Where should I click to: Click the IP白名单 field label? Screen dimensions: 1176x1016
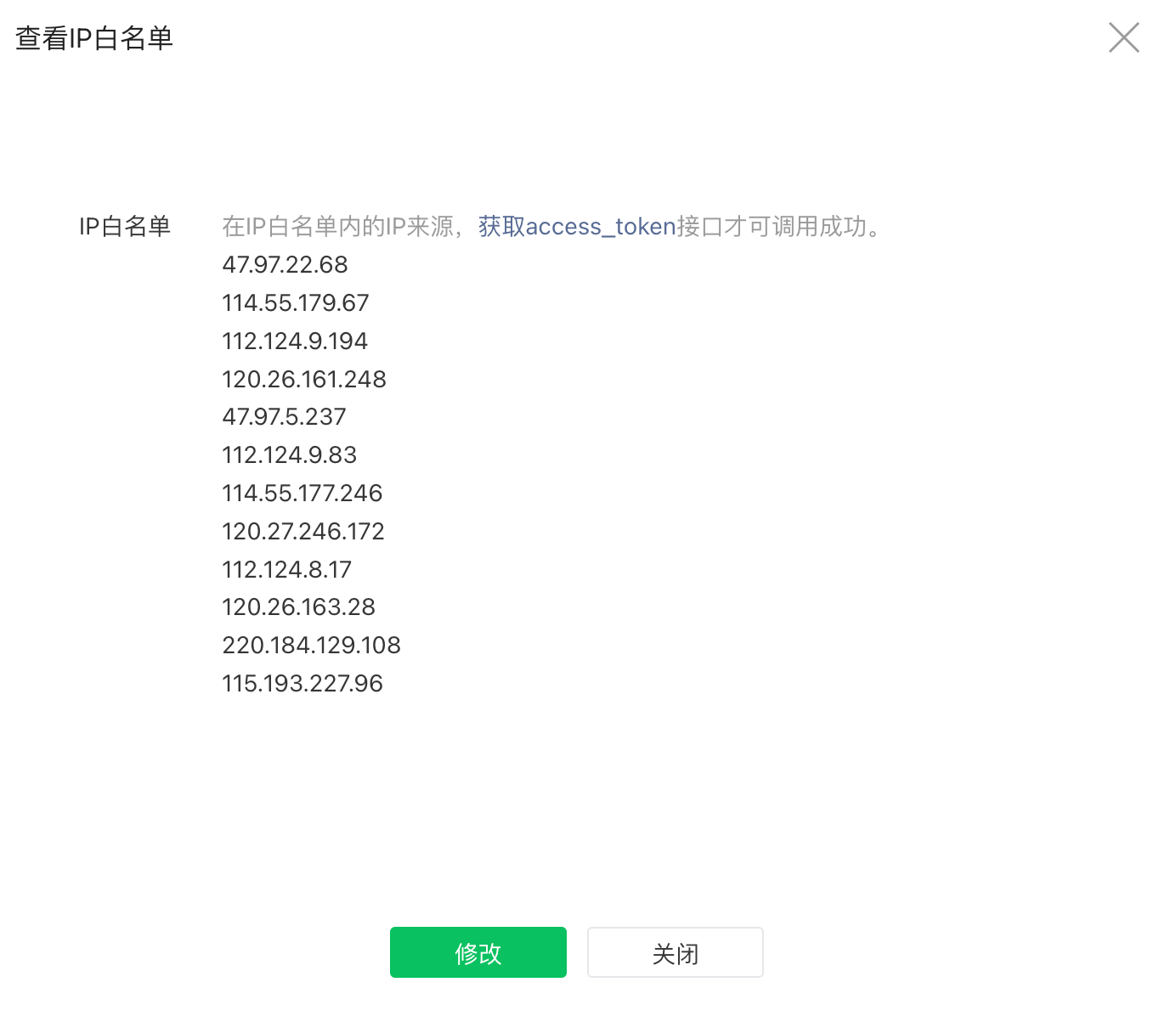click(125, 227)
